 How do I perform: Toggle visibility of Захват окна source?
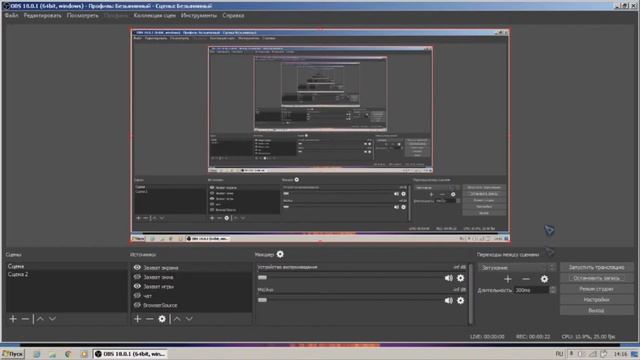tap(137, 277)
